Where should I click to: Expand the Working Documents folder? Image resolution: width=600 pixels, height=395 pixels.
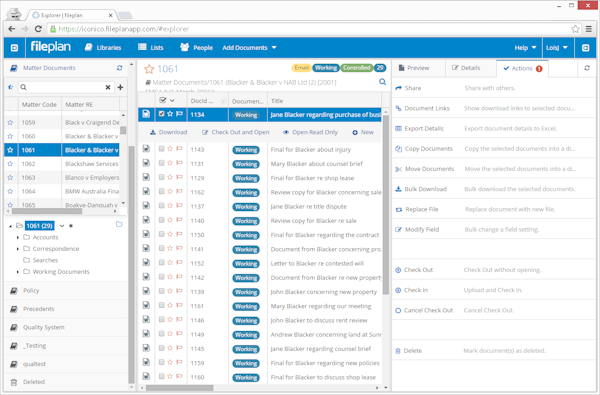click(x=18, y=272)
